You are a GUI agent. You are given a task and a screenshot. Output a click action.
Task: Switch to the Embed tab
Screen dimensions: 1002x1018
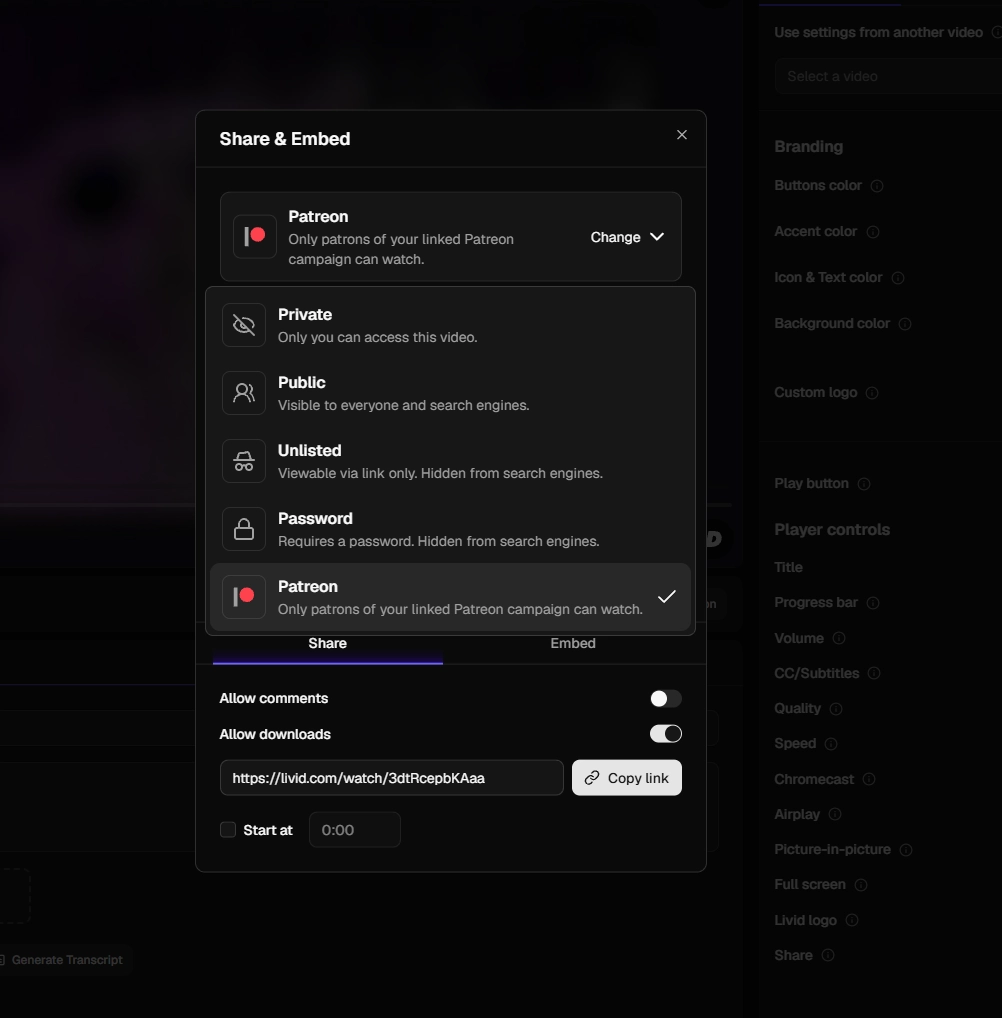(573, 644)
